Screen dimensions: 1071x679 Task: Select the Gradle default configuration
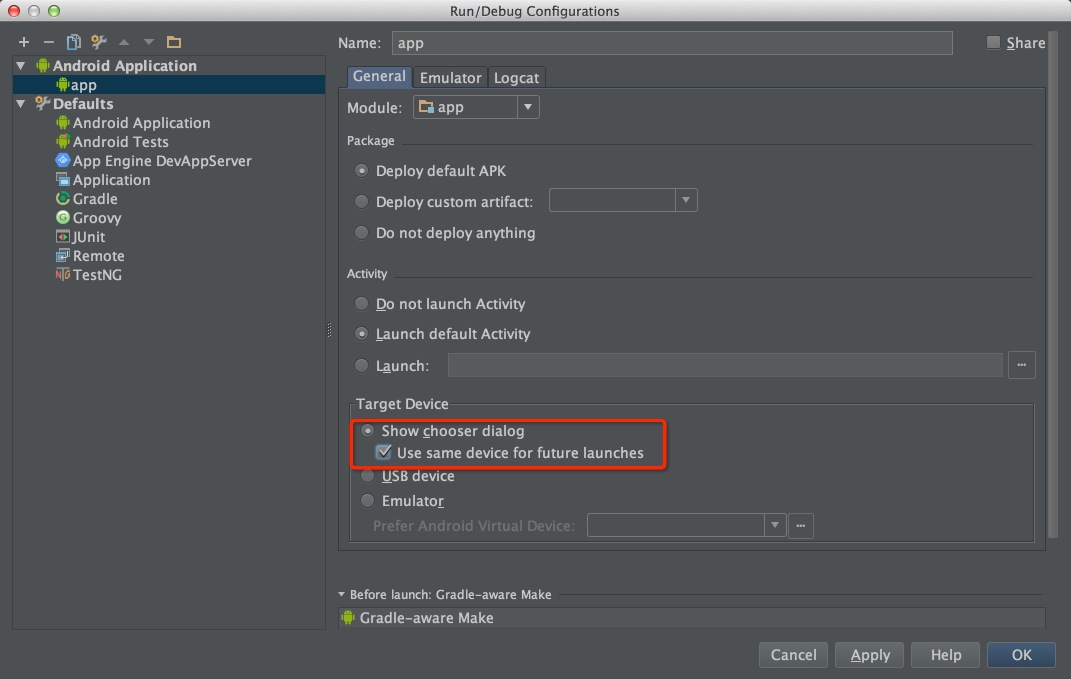point(95,199)
